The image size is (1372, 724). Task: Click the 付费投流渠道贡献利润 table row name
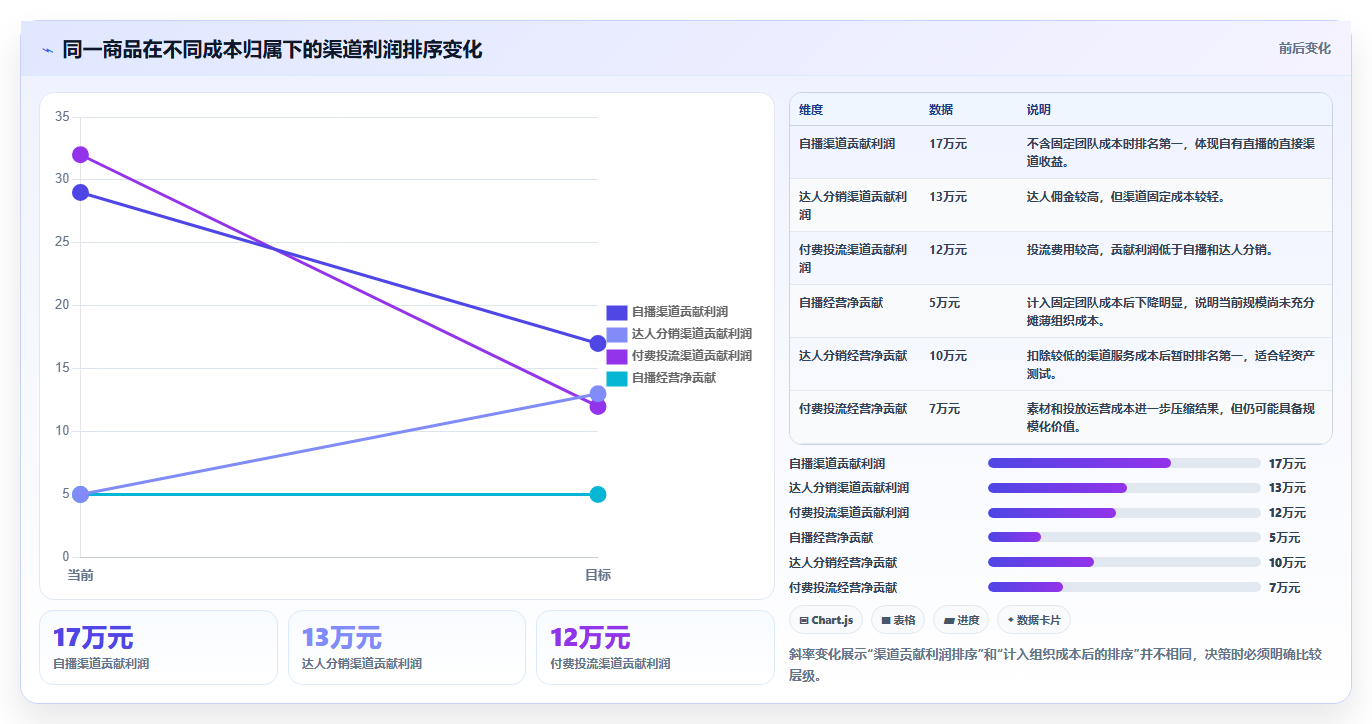[x=853, y=258]
